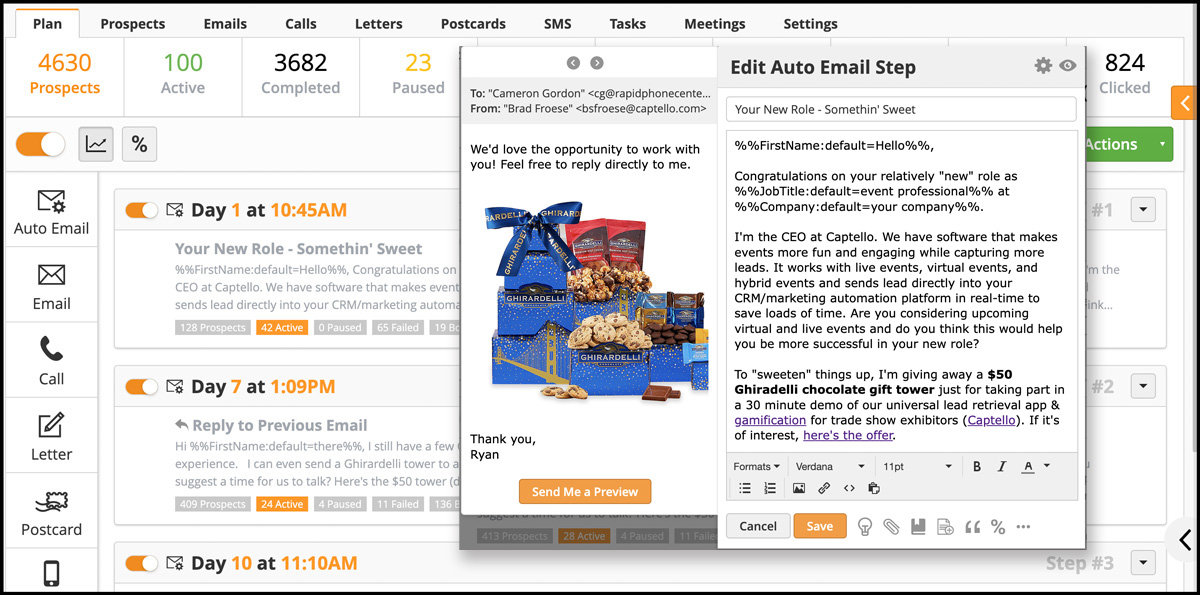Add a Letter step from sidebar
Screen dimensions: 1200x595
[x=51, y=438]
